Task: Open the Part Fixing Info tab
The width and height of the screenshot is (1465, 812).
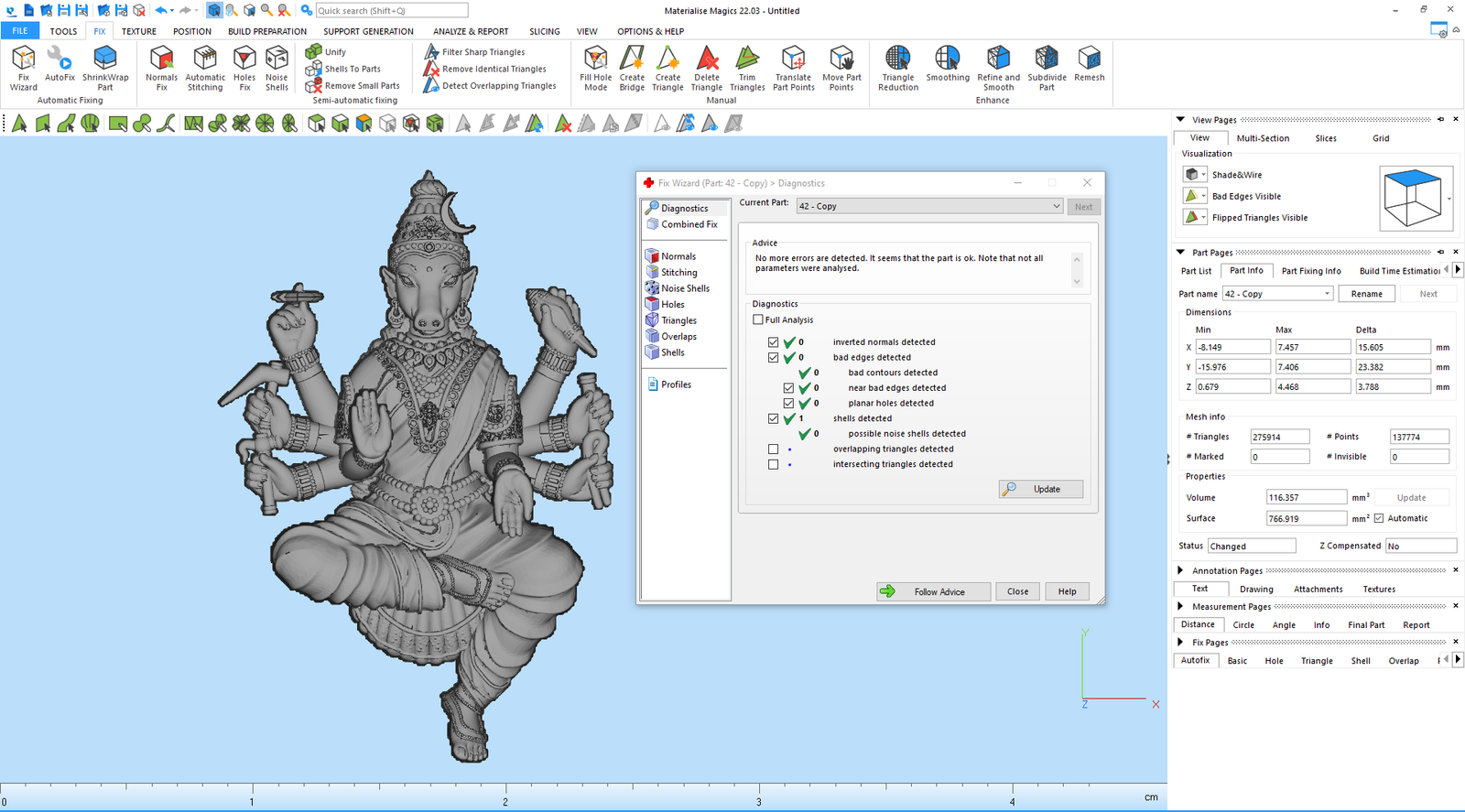Action: (x=1311, y=271)
